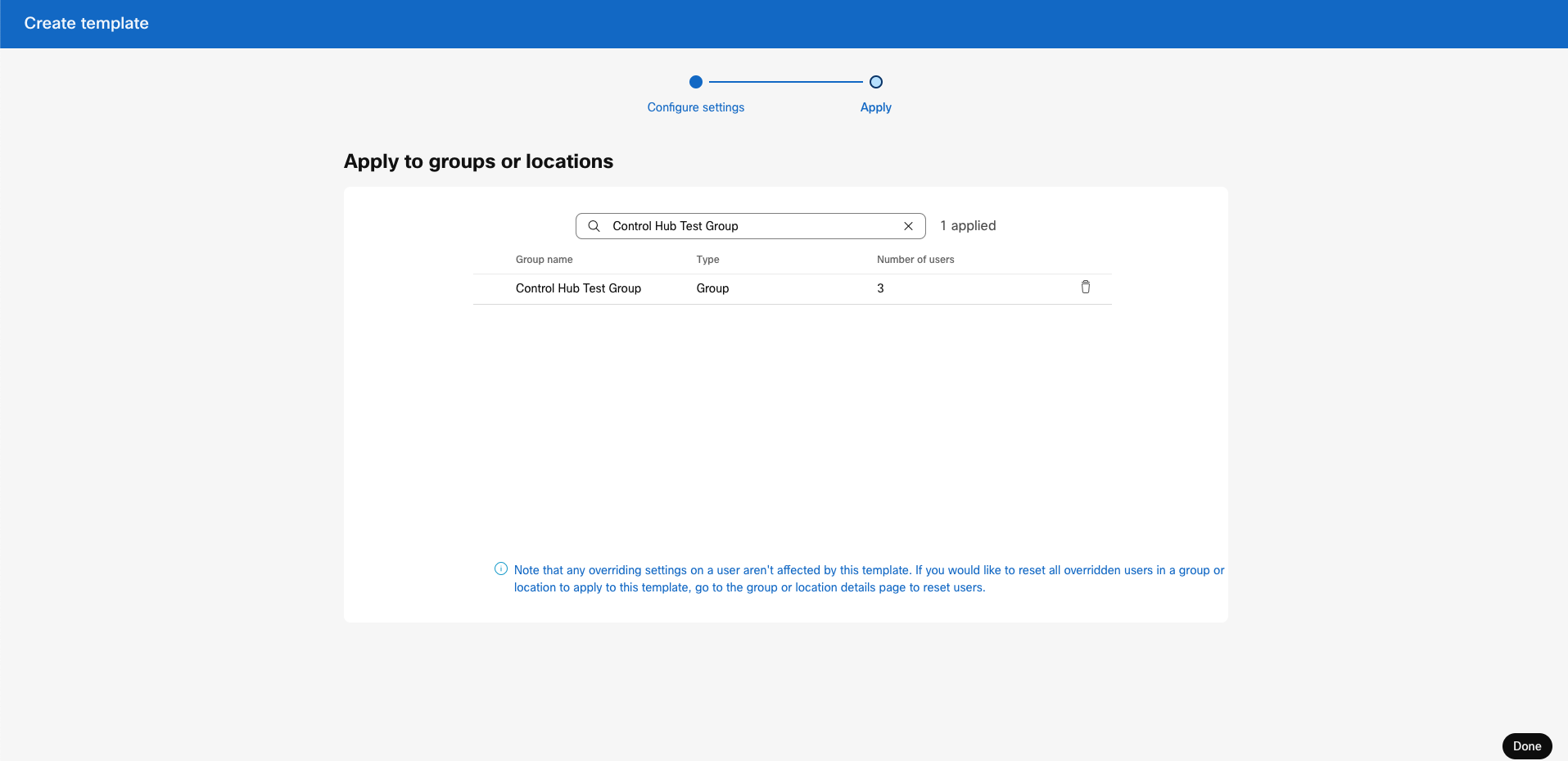This screenshot has height=761, width=1568.
Task: Click the overriding settings note text
Action: pyautogui.click(x=869, y=578)
